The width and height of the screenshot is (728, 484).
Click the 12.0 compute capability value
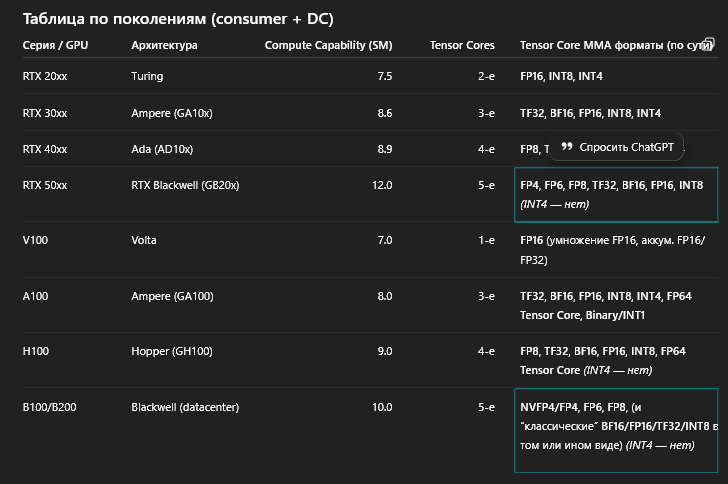[x=382, y=185]
